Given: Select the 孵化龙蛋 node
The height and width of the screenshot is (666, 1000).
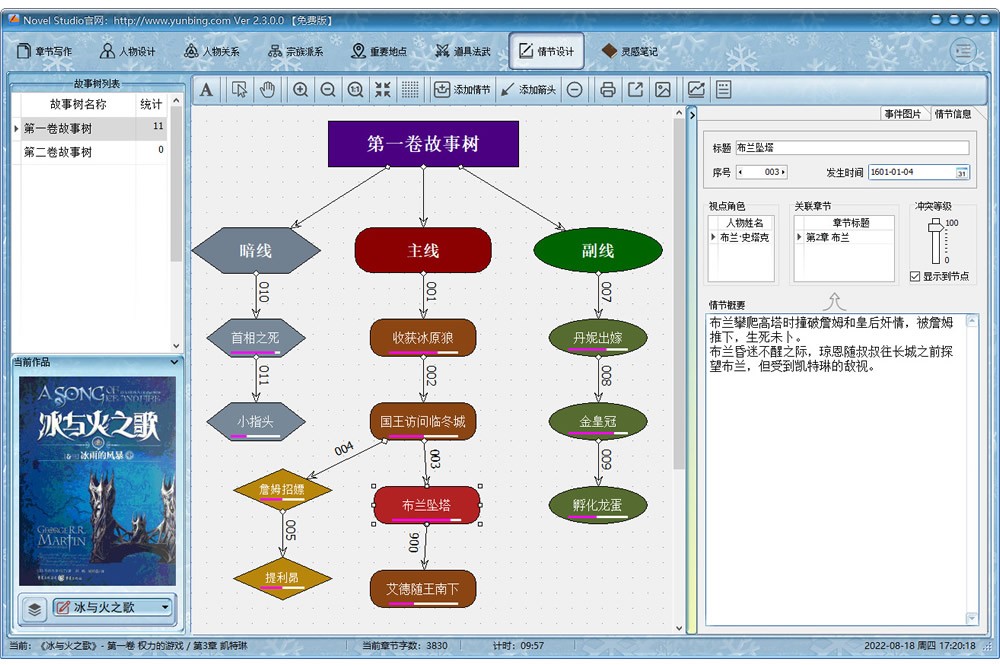Looking at the screenshot, I should (598, 505).
